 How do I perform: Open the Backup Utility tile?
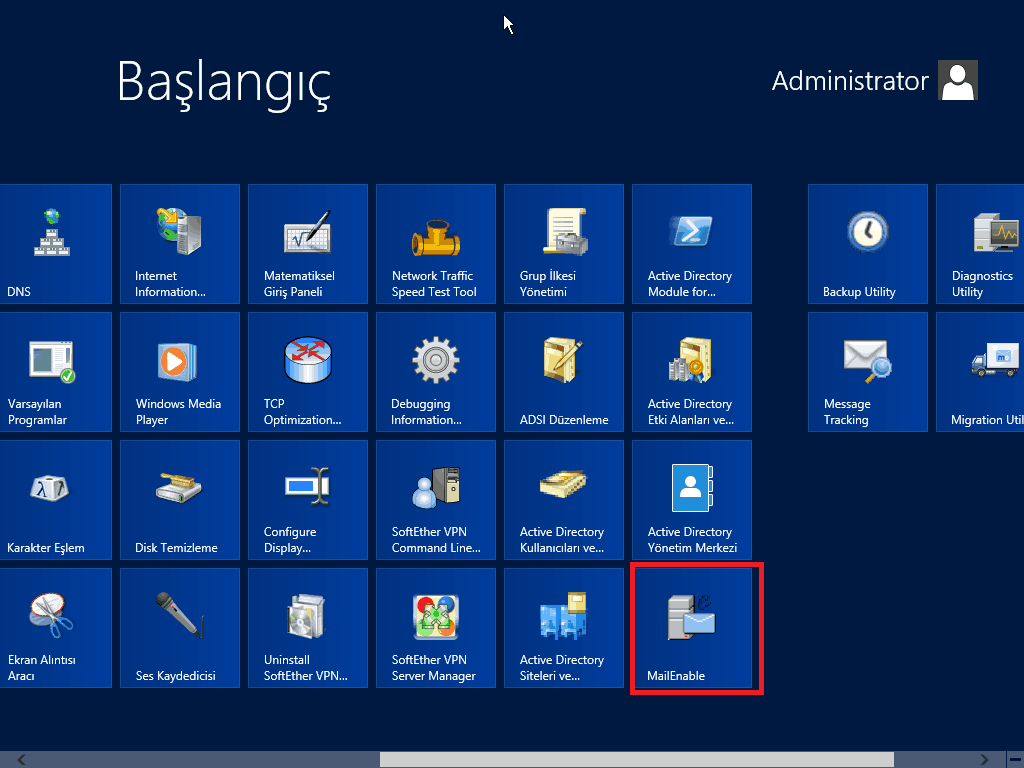(868, 244)
